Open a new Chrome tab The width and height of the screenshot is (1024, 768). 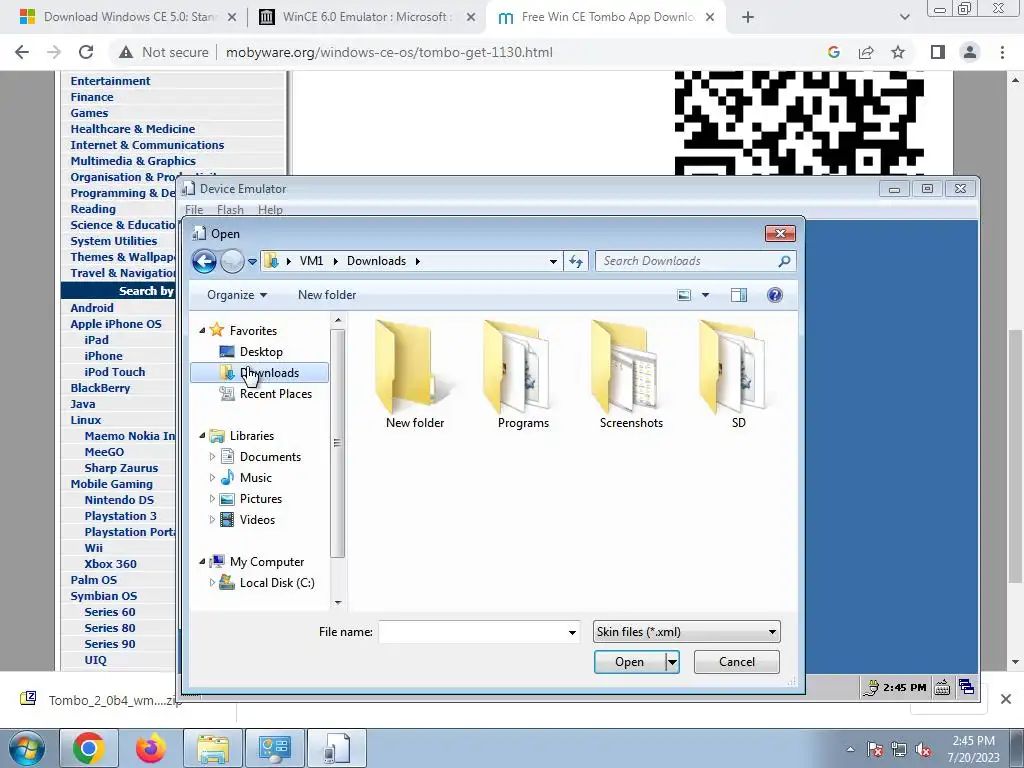pos(748,18)
